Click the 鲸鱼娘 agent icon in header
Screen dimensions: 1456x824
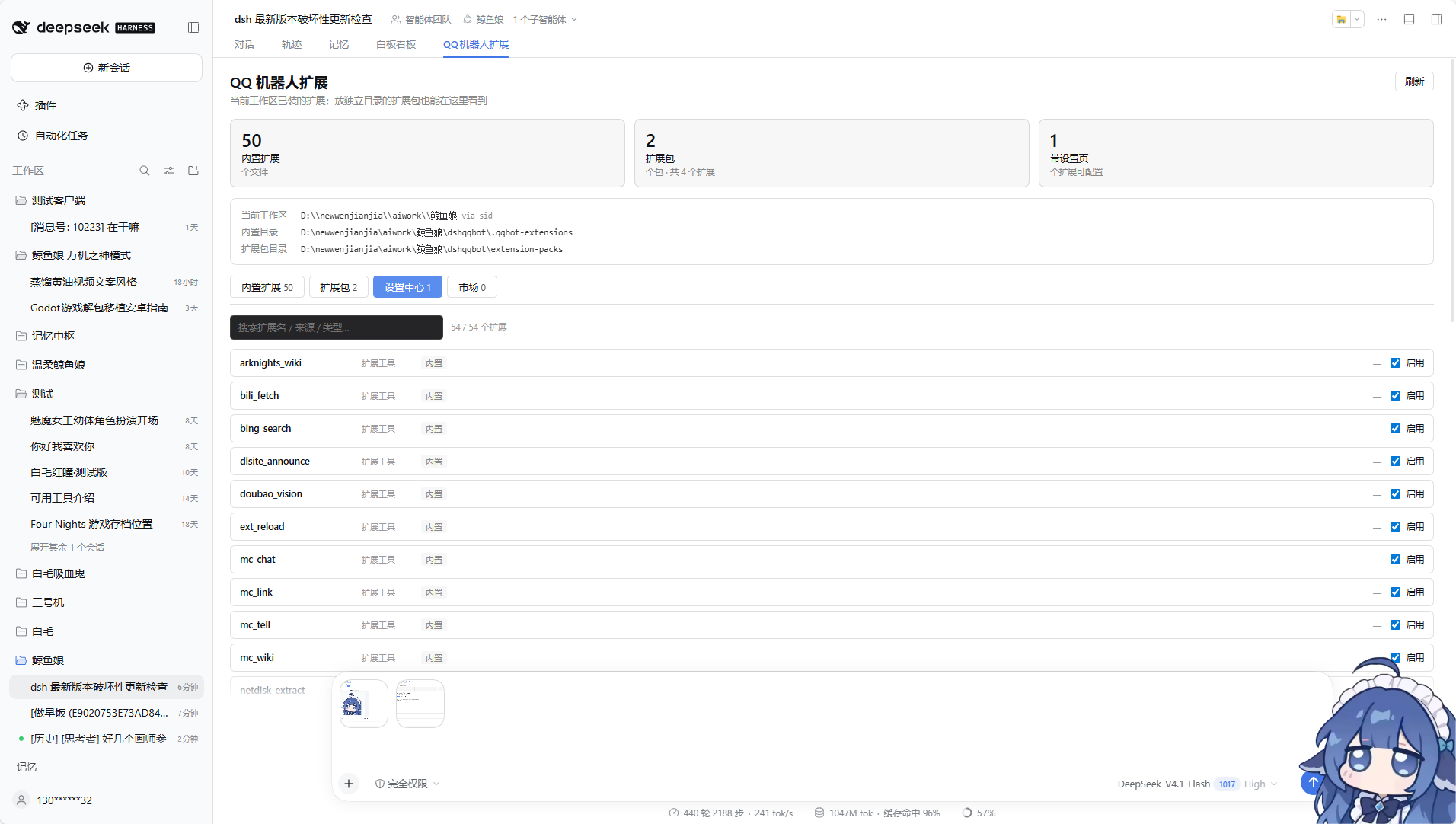pyautogui.click(x=468, y=19)
